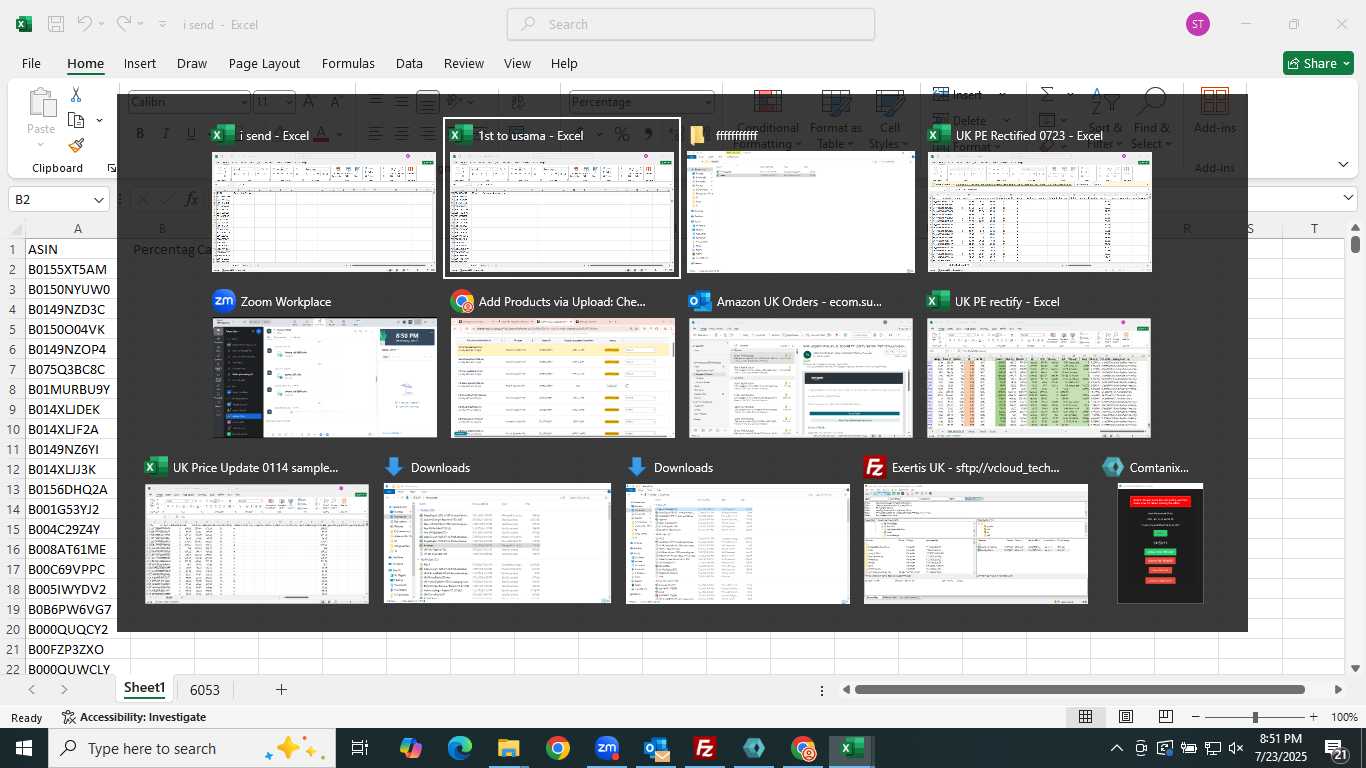The height and width of the screenshot is (768, 1366).
Task: Click the 100% zoom level
Action: point(1344,717)
